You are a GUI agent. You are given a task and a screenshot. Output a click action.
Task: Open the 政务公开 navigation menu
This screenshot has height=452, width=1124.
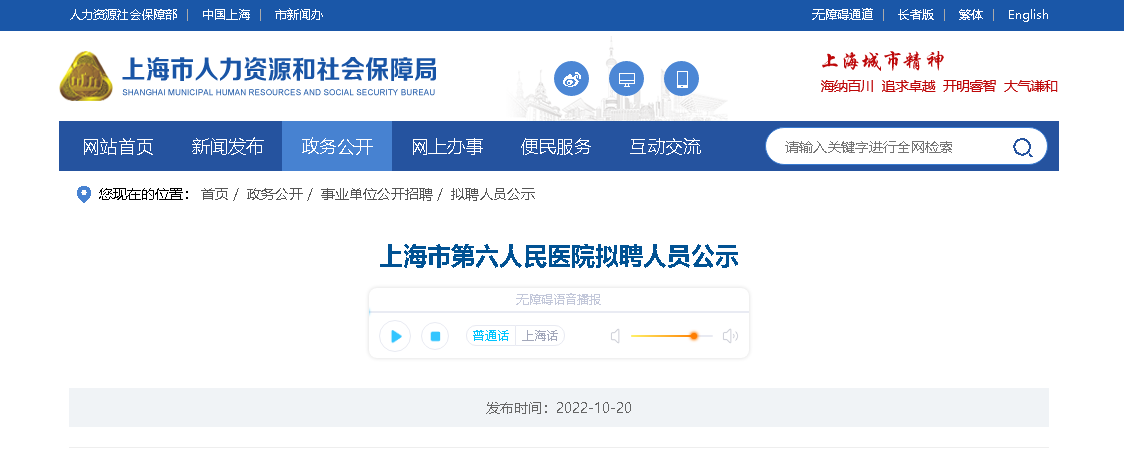coord(337,147)
